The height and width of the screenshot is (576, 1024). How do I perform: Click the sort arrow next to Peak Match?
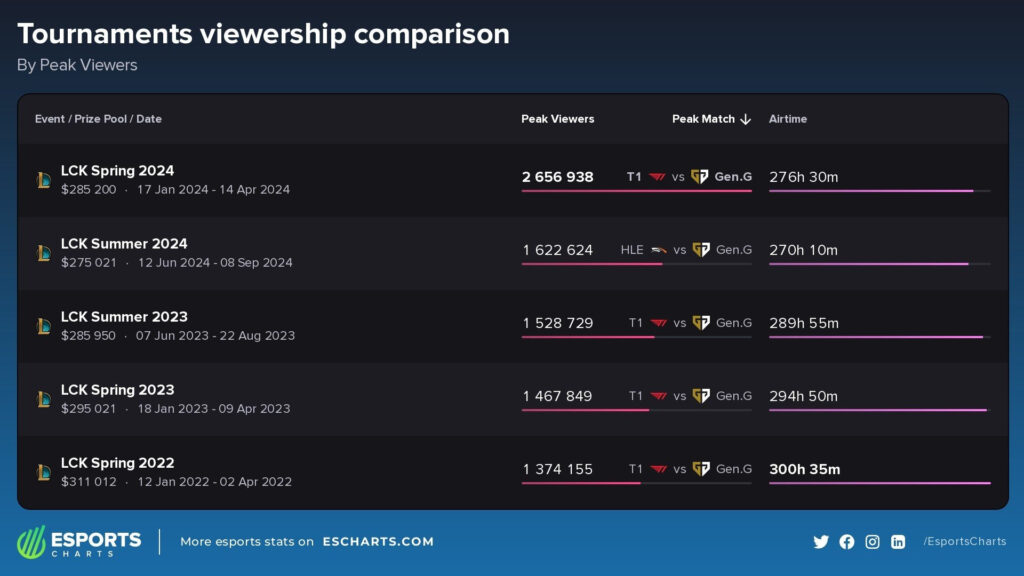(746, 119)
